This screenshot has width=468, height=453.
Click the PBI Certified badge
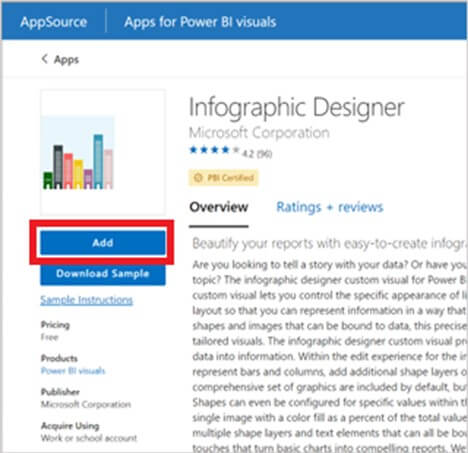223,178
